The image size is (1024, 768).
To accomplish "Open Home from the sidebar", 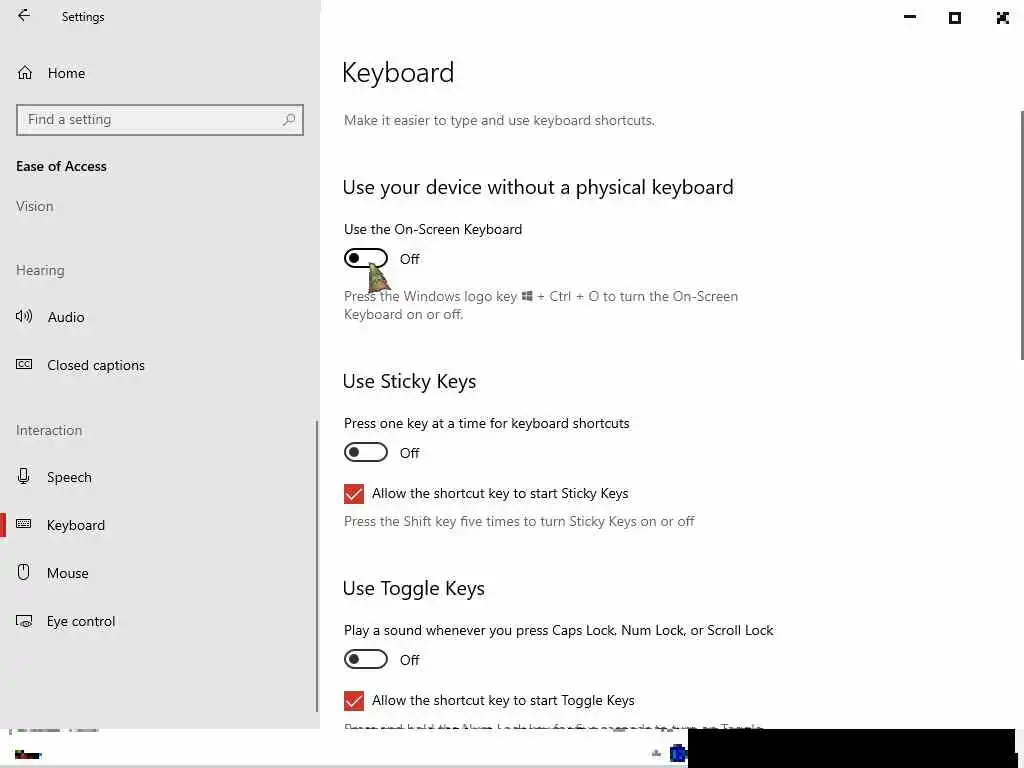I will pyautogui.click(x=51, y=73).
